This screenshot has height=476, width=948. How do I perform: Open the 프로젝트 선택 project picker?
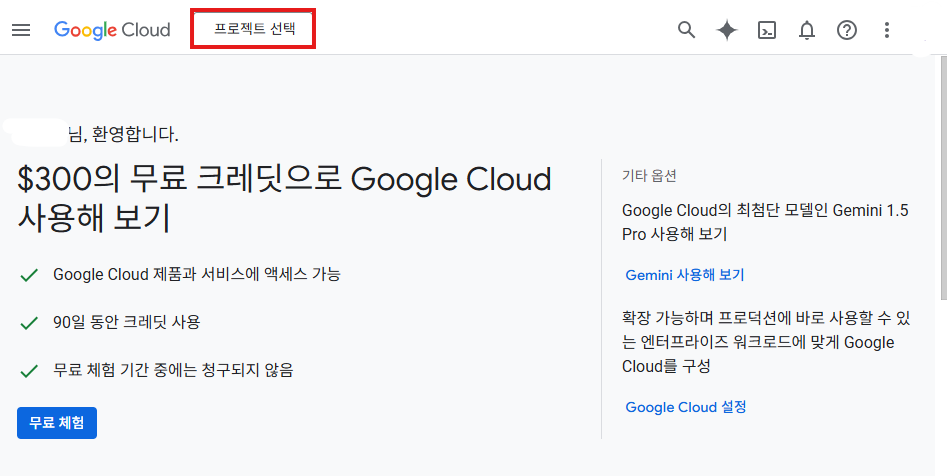[x=255, y=29]
